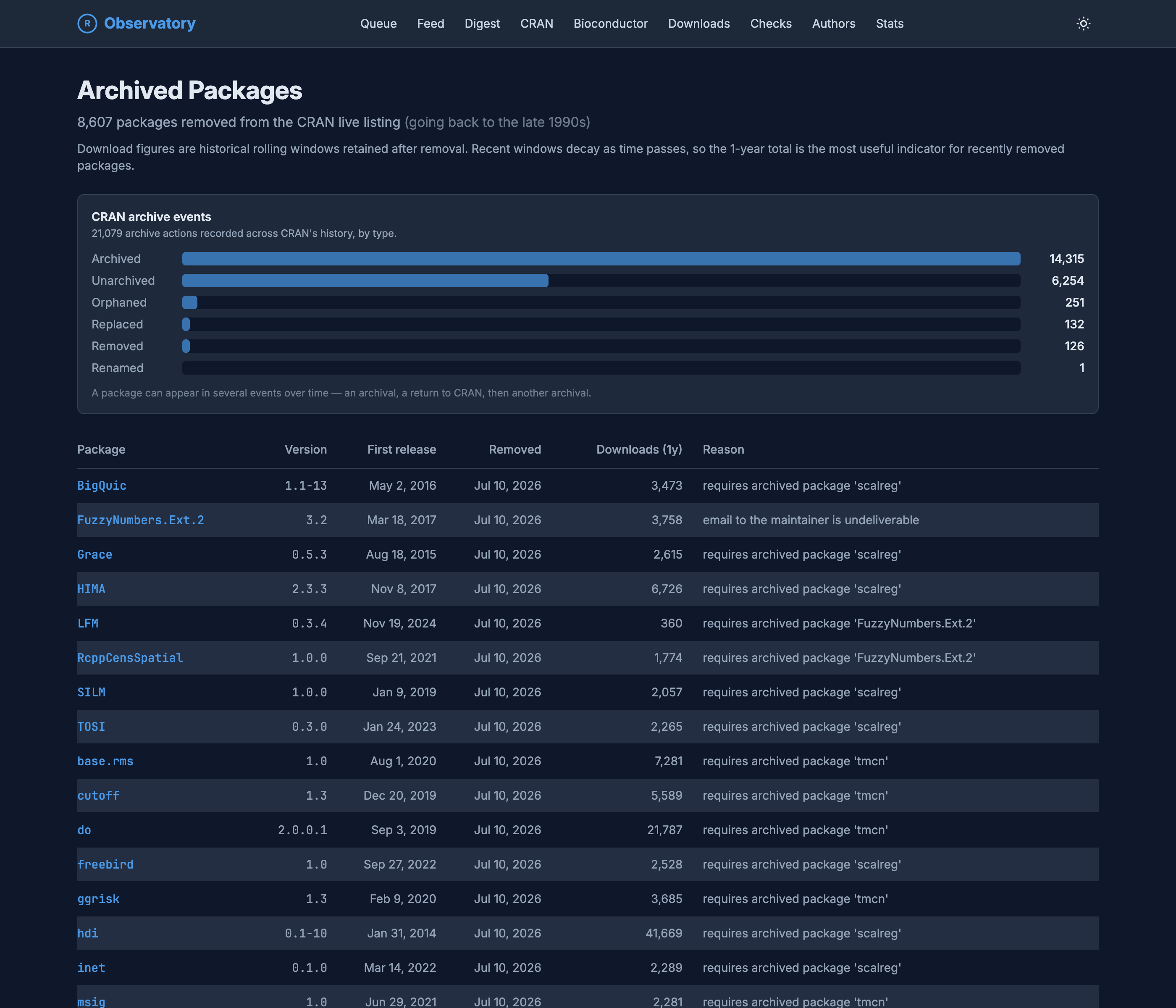This screenshot has height=1008, width=1176.
Task: Open the hdi package link
Action: coord(87,933)
